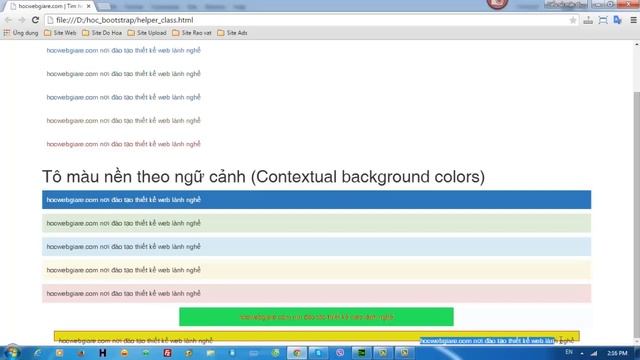
Task: Click the scrollbar up arrow
Action: tap(637, 43)
